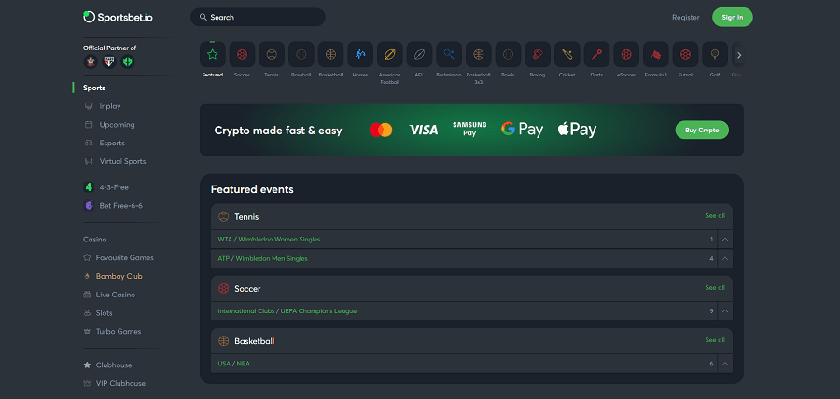Click See all for Soccer
Image resolution: width=840 pixels, height=399 pixels.
coord(715,288)
